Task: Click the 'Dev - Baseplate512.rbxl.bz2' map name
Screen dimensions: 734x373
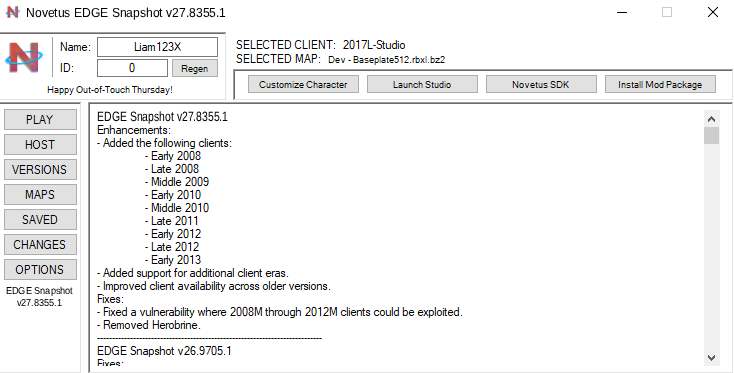Action: [387, 60]
